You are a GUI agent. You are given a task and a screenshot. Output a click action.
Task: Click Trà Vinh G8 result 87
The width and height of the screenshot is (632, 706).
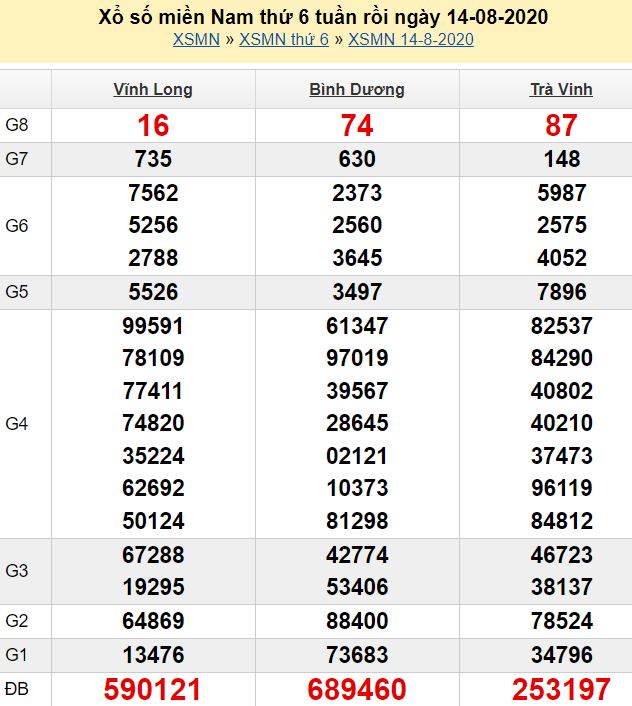tap(561, 125)
